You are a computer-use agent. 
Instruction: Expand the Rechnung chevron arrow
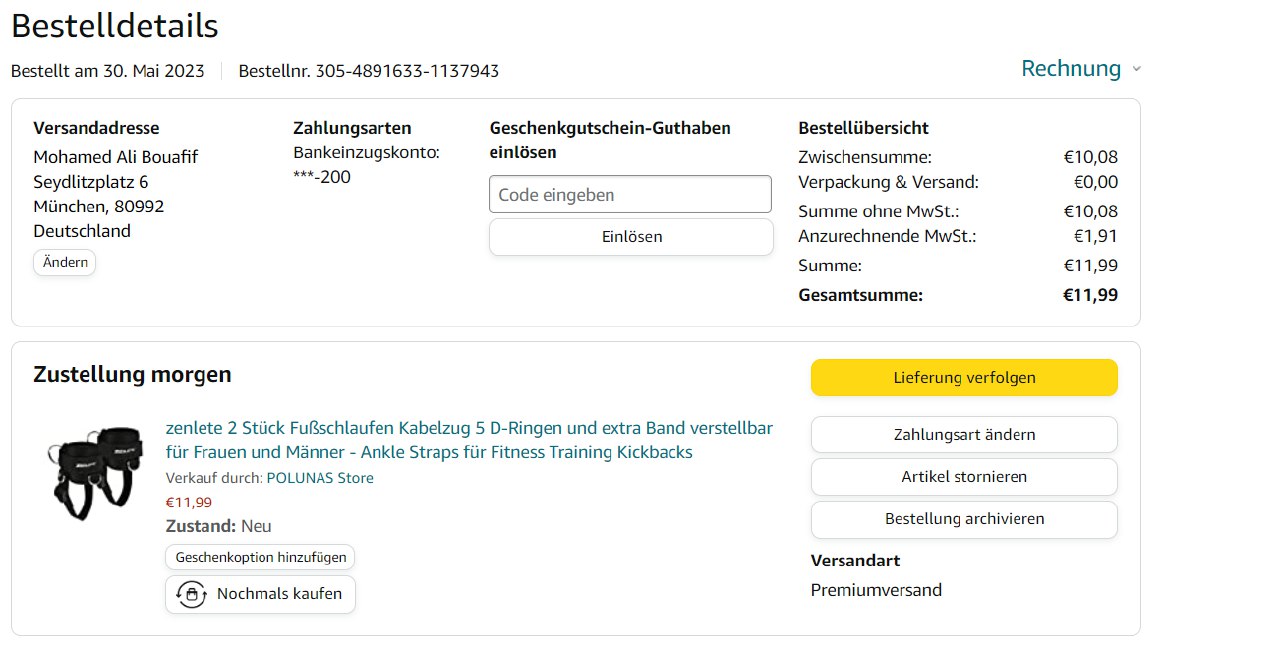coord(1136,70)
